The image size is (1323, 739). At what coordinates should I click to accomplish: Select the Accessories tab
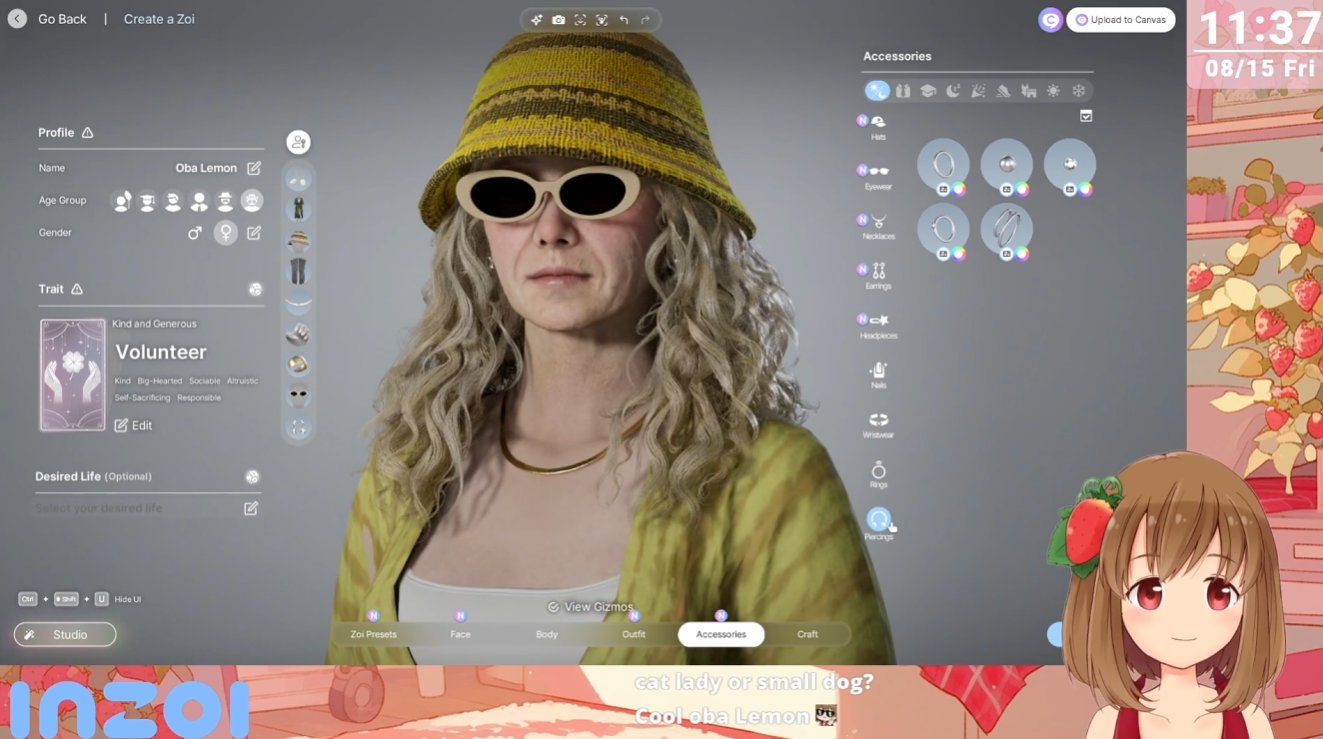[721, 634]
